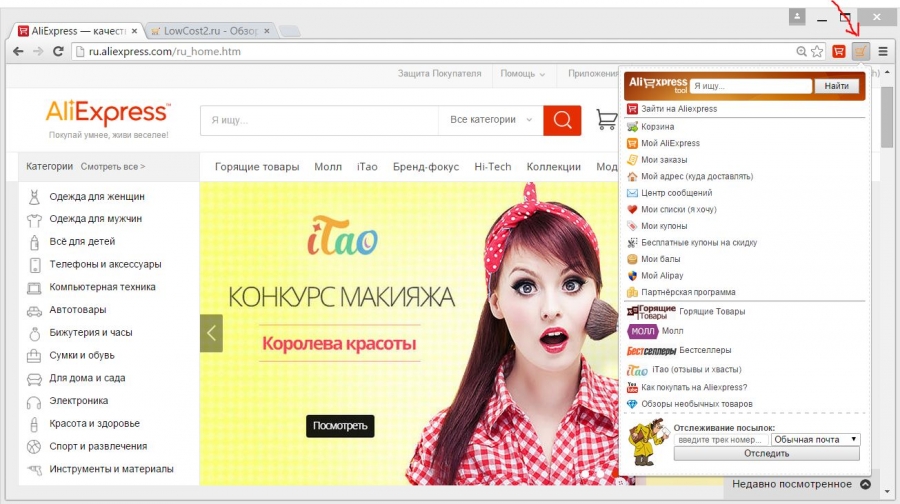Click the Горящие Товары logo icon
This screenshot has width=900, height=504.
point(651,312)
